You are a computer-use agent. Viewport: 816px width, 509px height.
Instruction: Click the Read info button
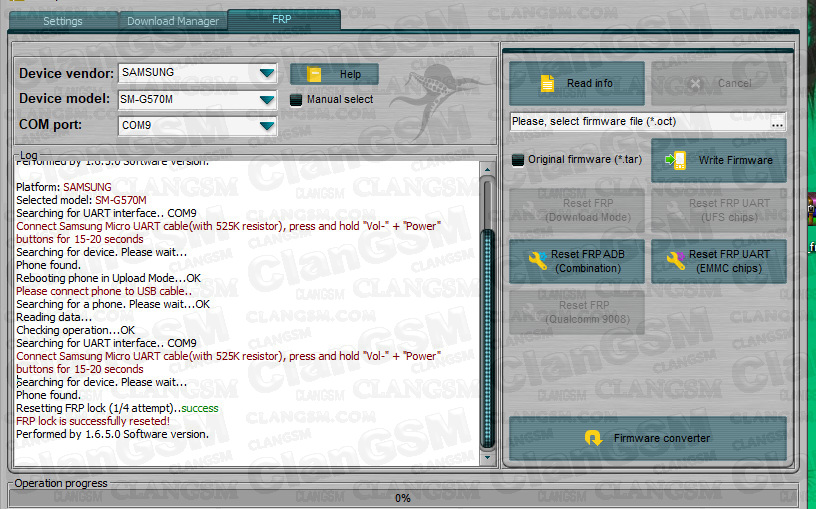(x=577, y=83)
